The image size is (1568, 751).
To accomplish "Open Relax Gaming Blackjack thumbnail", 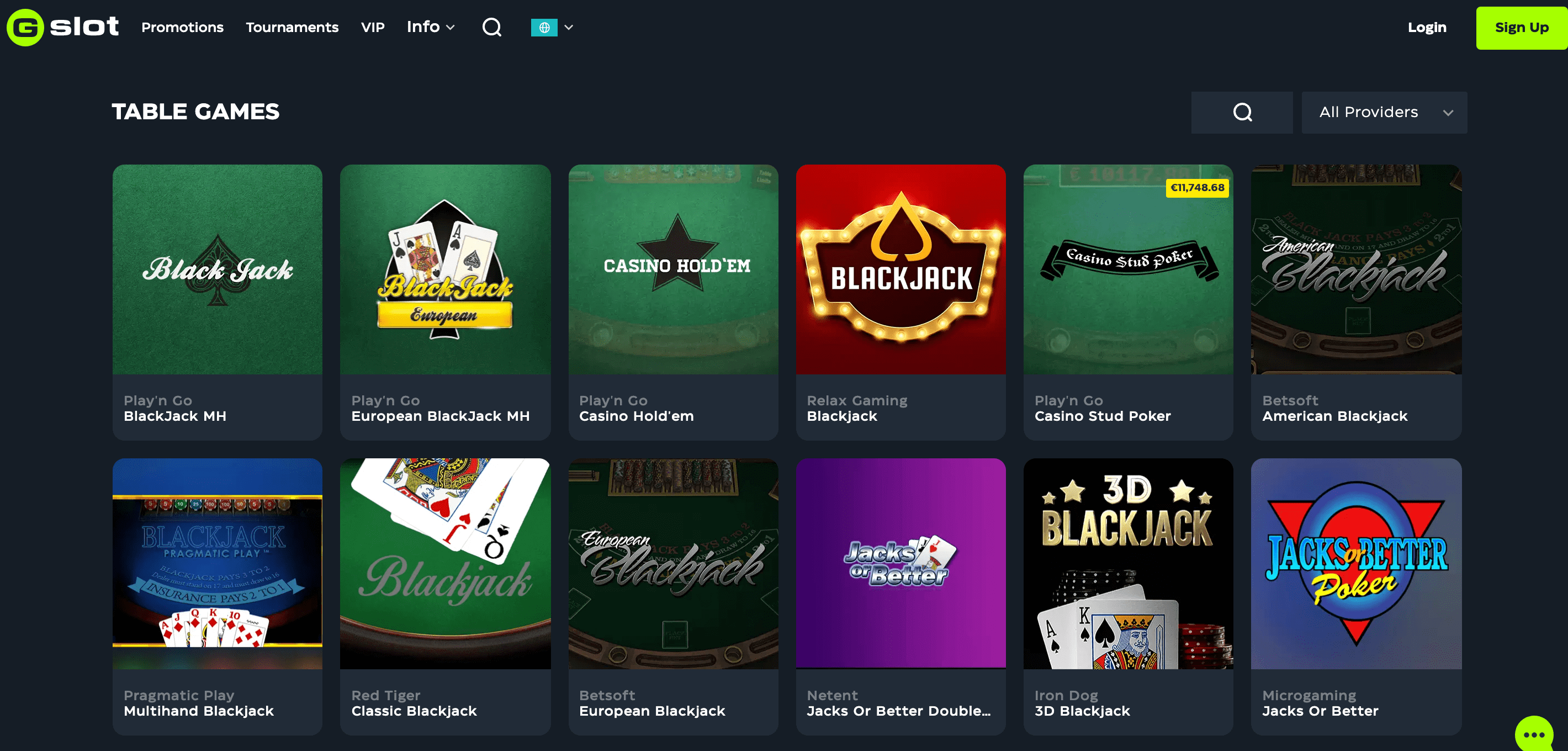I will [x=901, y=269].
